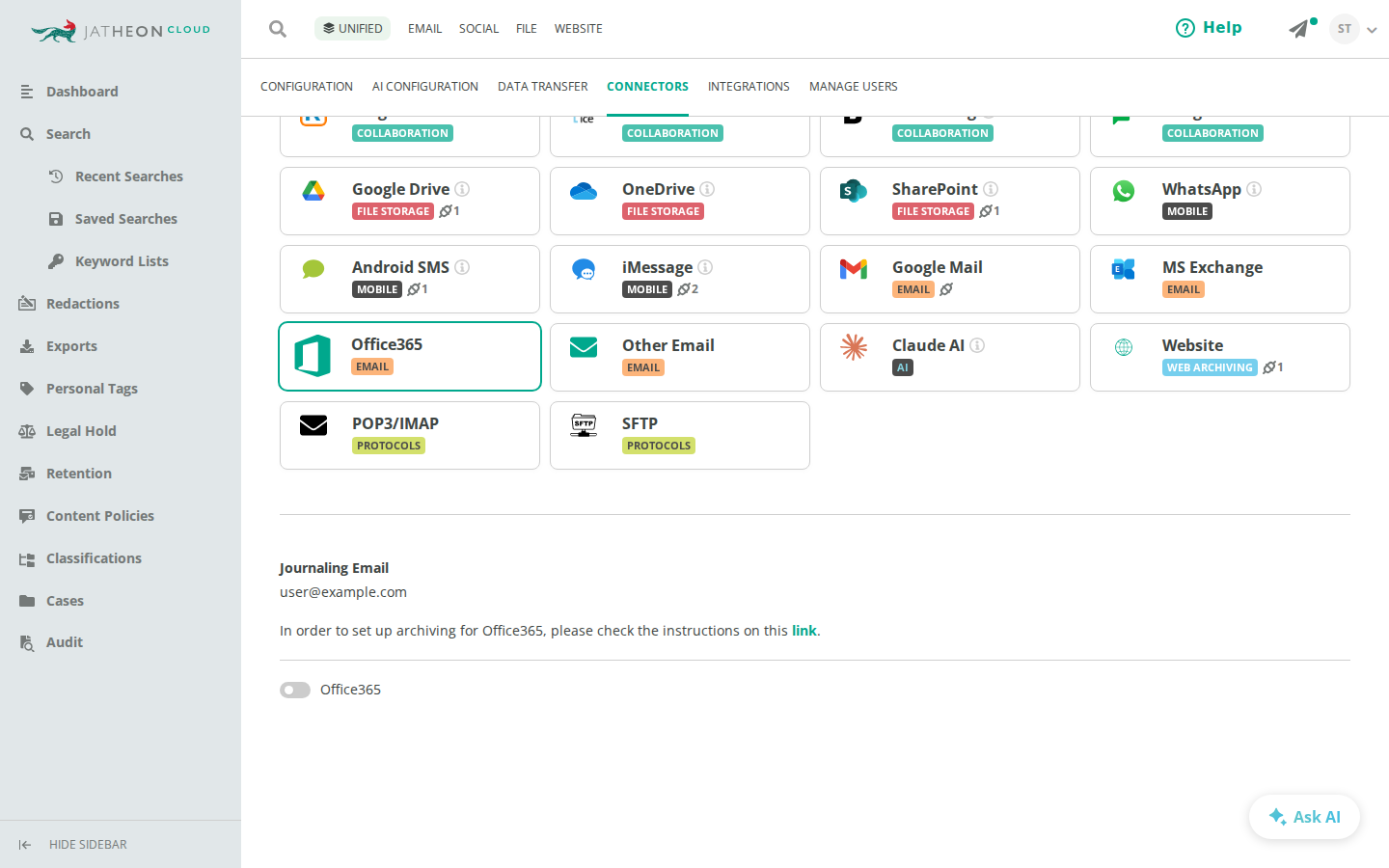Open Dashboard in the sidebar

tap(82, 92)
